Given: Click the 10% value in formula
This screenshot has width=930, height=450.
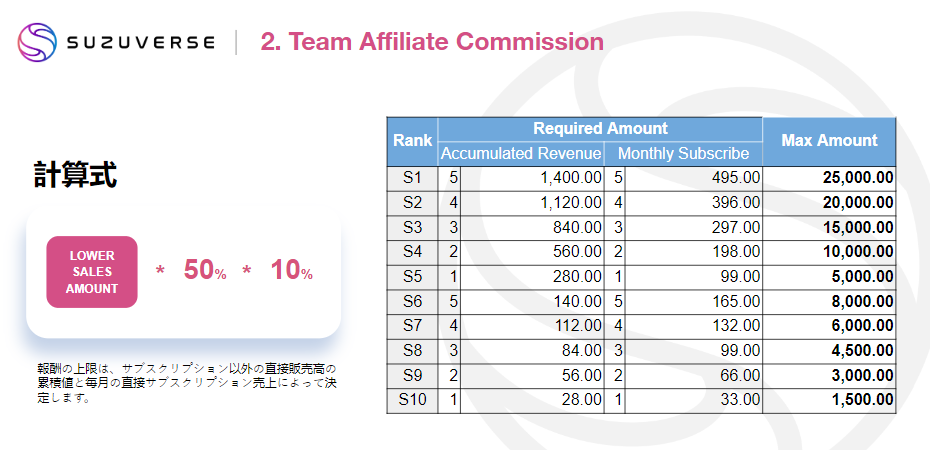Looking at the screenshot, I should tap(291, 270).
